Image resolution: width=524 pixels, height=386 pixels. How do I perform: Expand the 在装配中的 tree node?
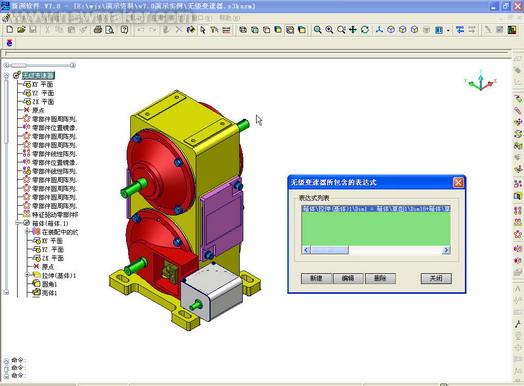point(28,232)
